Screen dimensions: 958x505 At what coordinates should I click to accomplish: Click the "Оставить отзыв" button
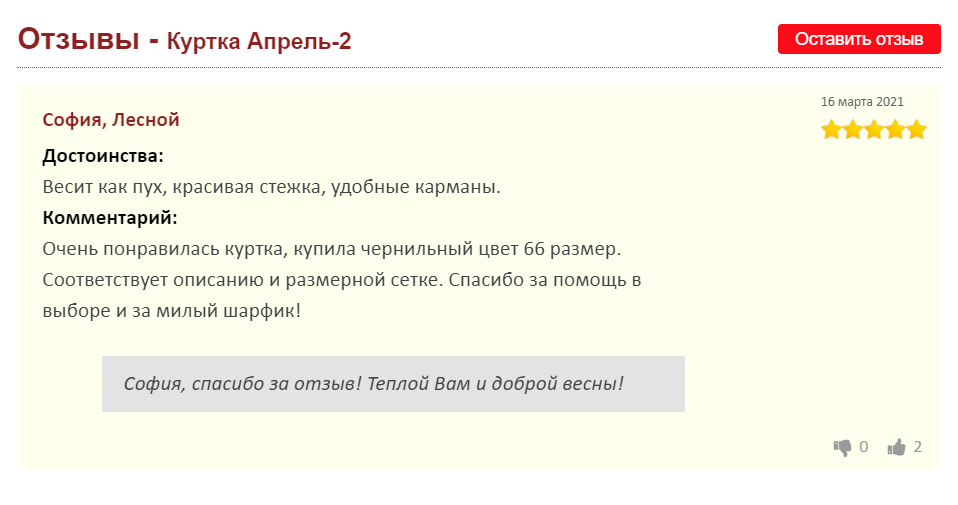coord(859,39)
